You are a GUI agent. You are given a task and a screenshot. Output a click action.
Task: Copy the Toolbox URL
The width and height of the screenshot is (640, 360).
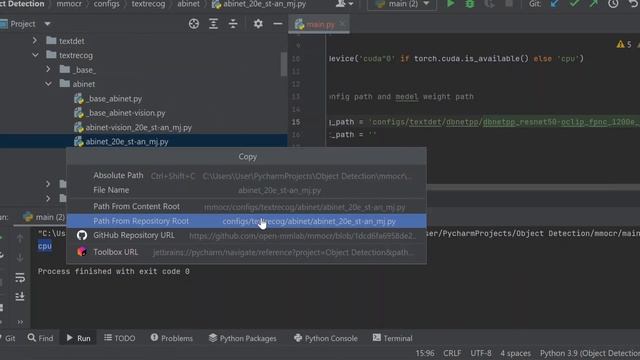[247, 252]
